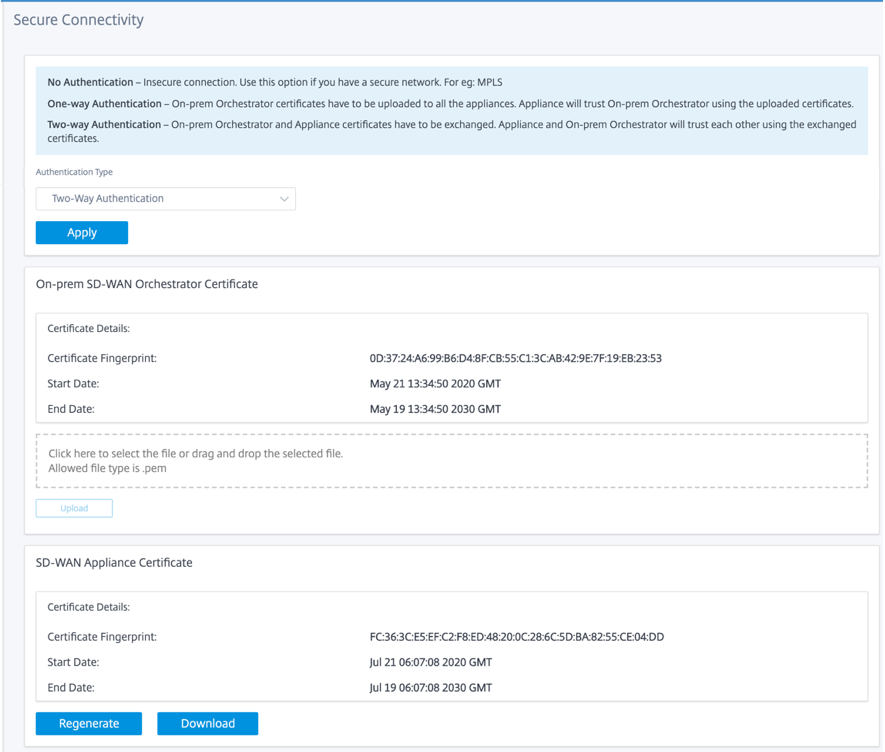The width and height of the screenshot is (885, 752).
Task: Click the Secure Connectivity page heading
Action: [78, 20]
